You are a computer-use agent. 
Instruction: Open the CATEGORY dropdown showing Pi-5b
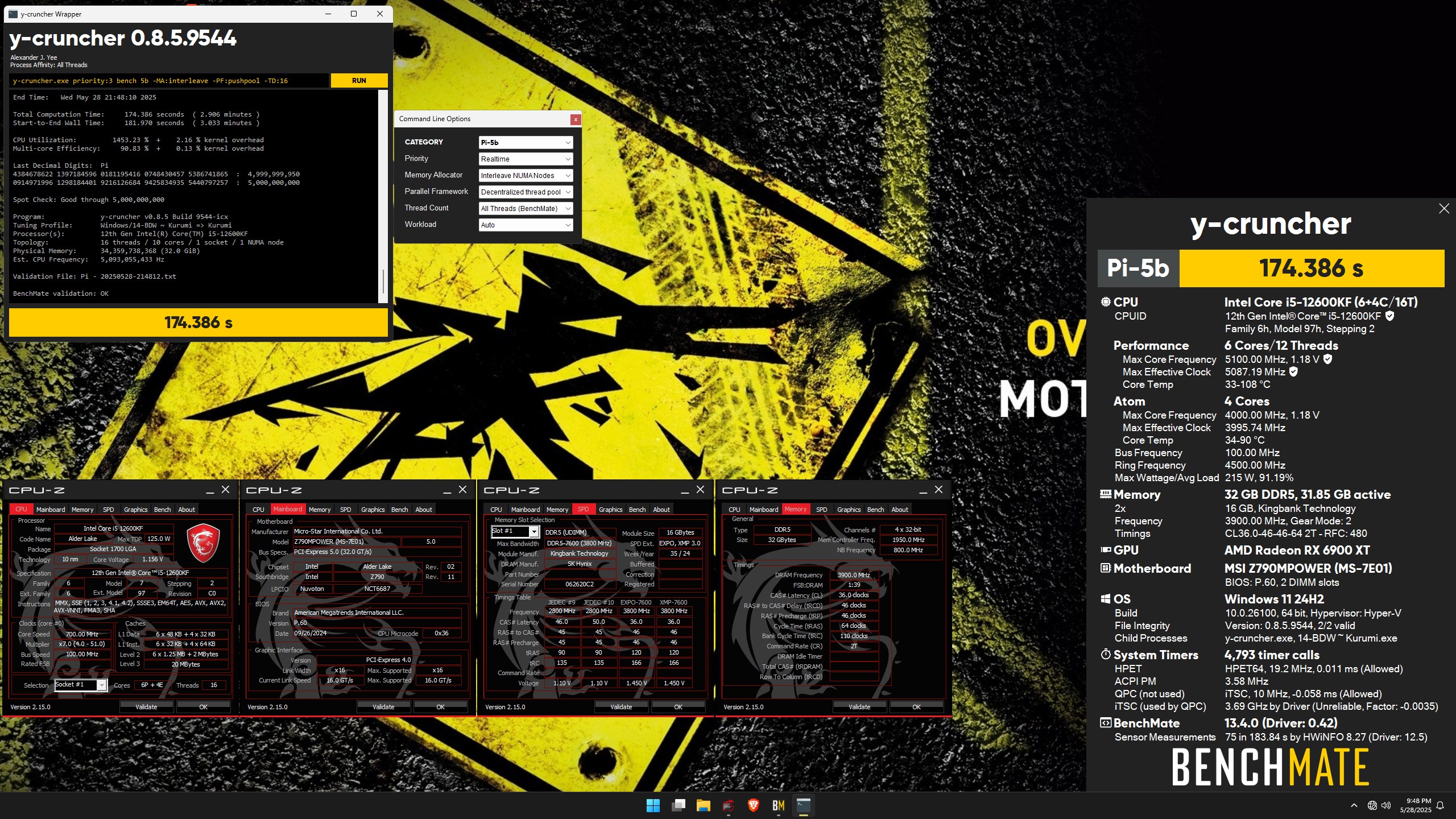[x=526, y=143]
